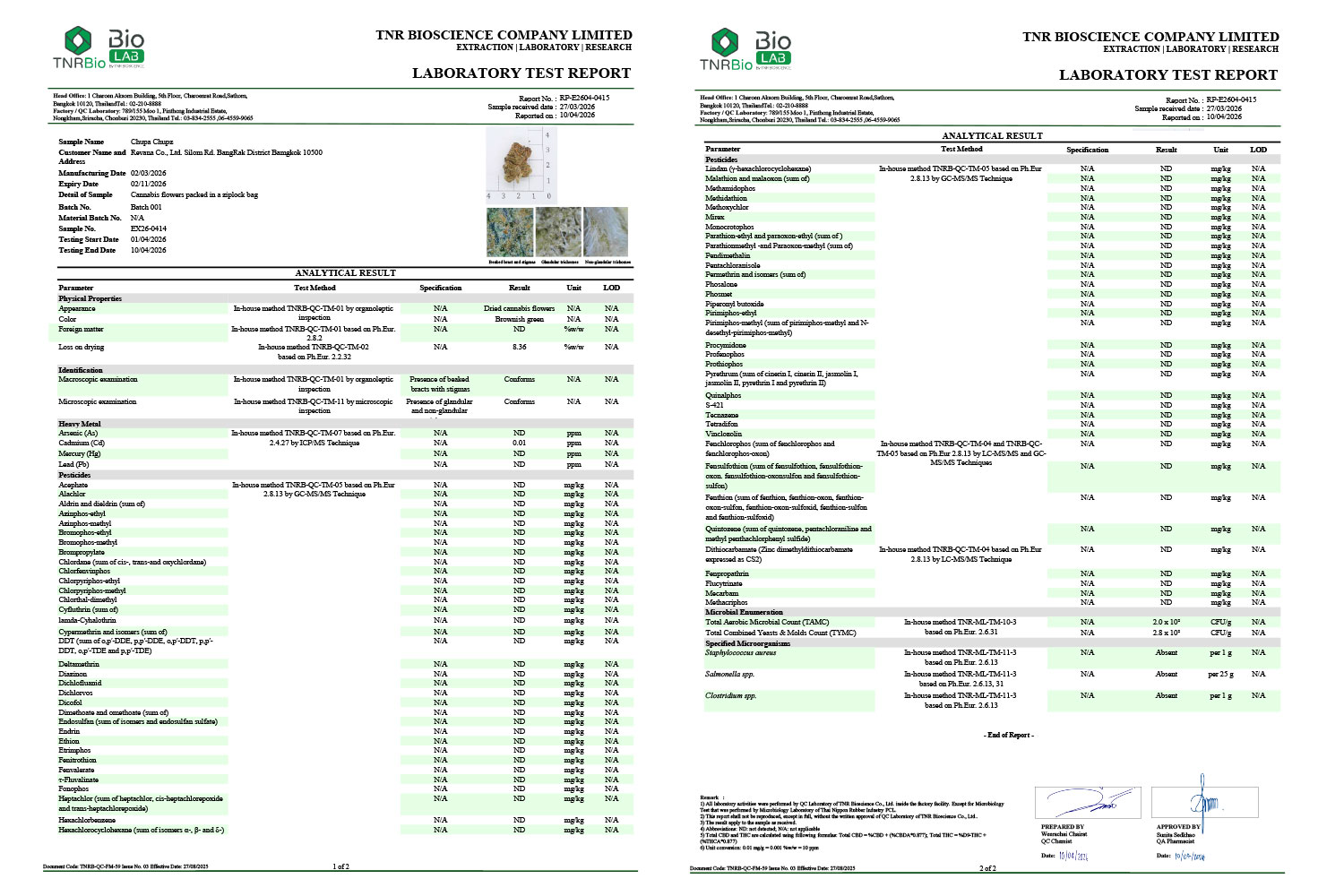Click the TAMC result 2.0 x 10 value
The height and width of the screenshot is (896, 1344).
tap(1167, 622)
